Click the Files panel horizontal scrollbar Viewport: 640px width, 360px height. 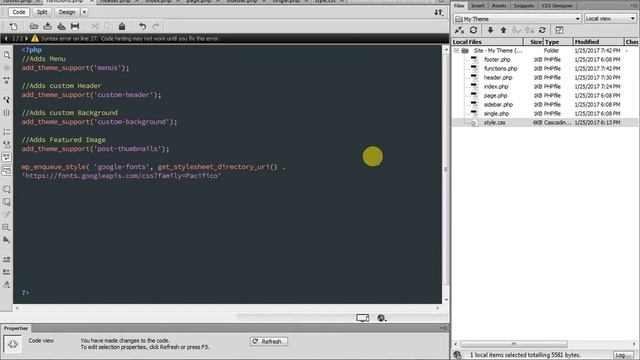(x=513, y=344)
